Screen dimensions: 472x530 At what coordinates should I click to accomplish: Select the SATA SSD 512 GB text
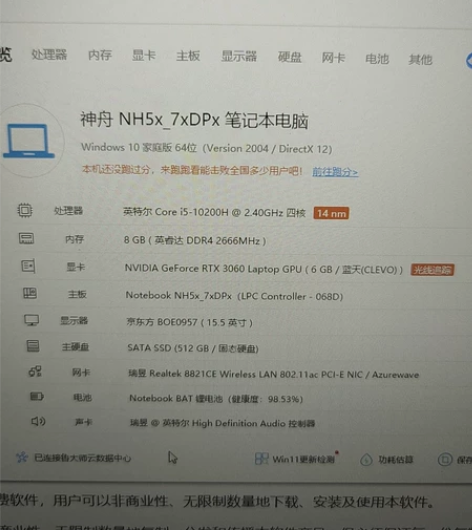point(193,348)
